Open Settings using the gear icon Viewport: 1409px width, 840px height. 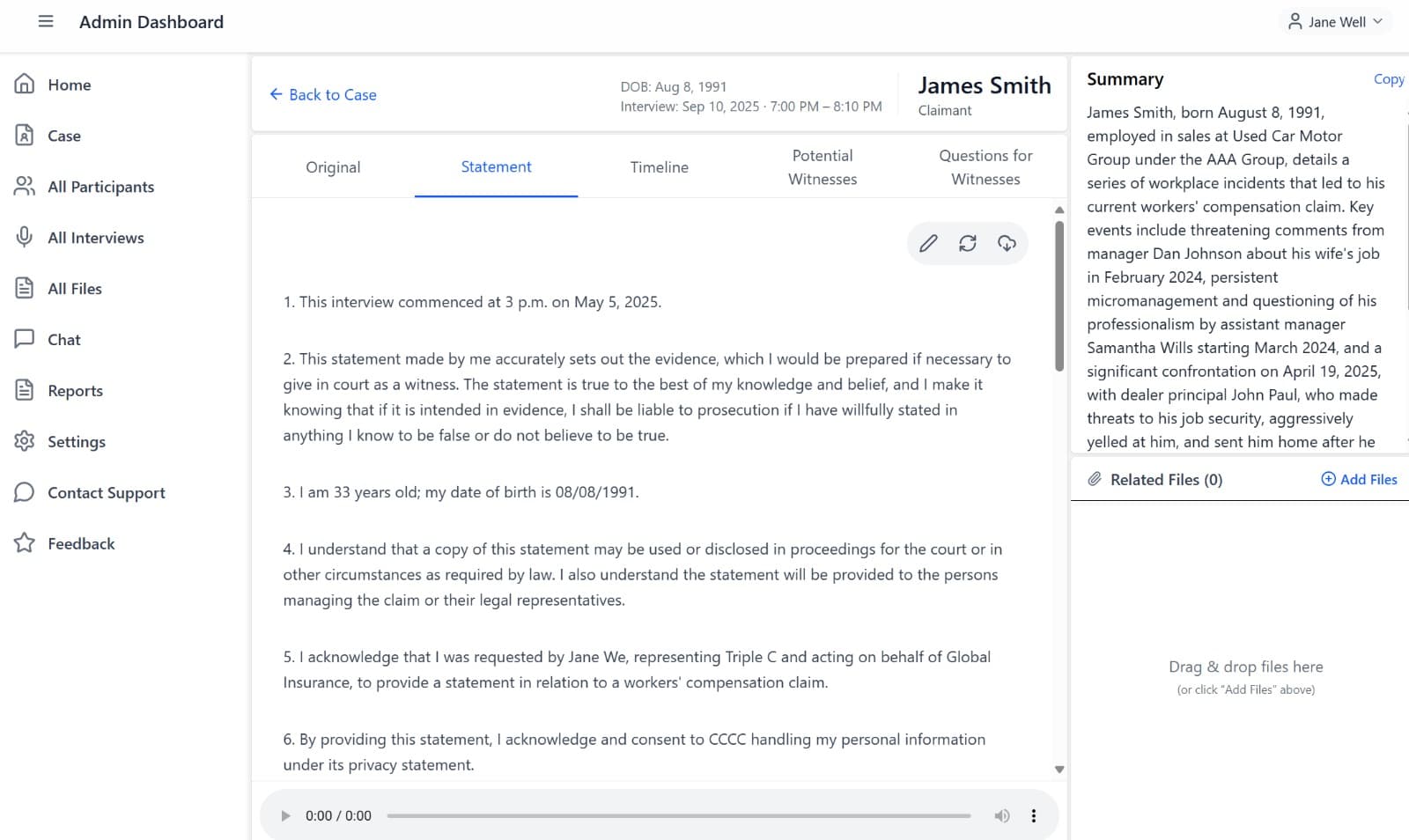(25, 441)
